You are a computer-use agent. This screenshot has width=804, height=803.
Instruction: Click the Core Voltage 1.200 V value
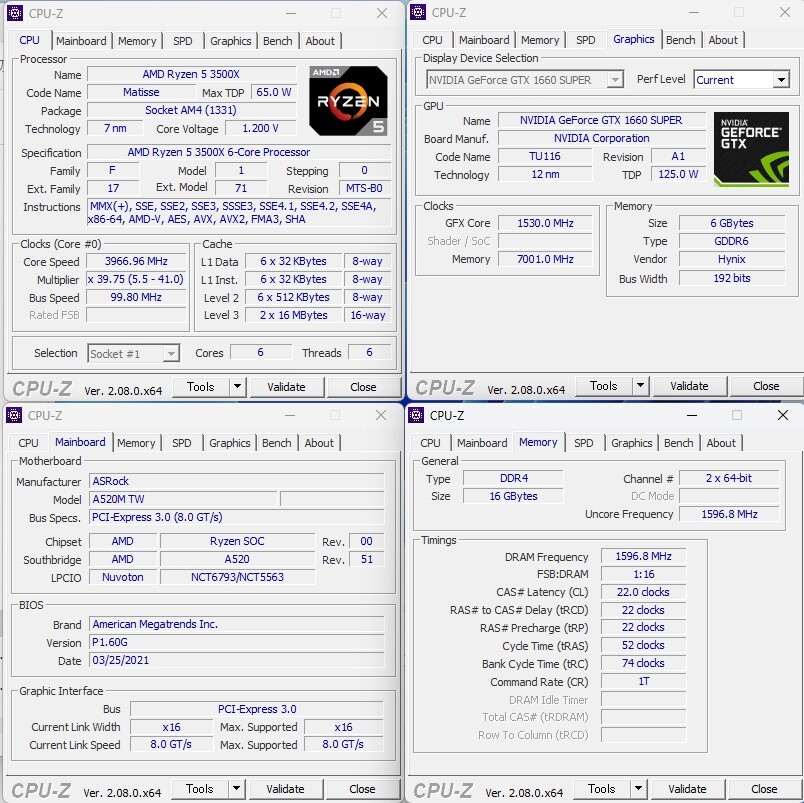(x=260, y=128)
